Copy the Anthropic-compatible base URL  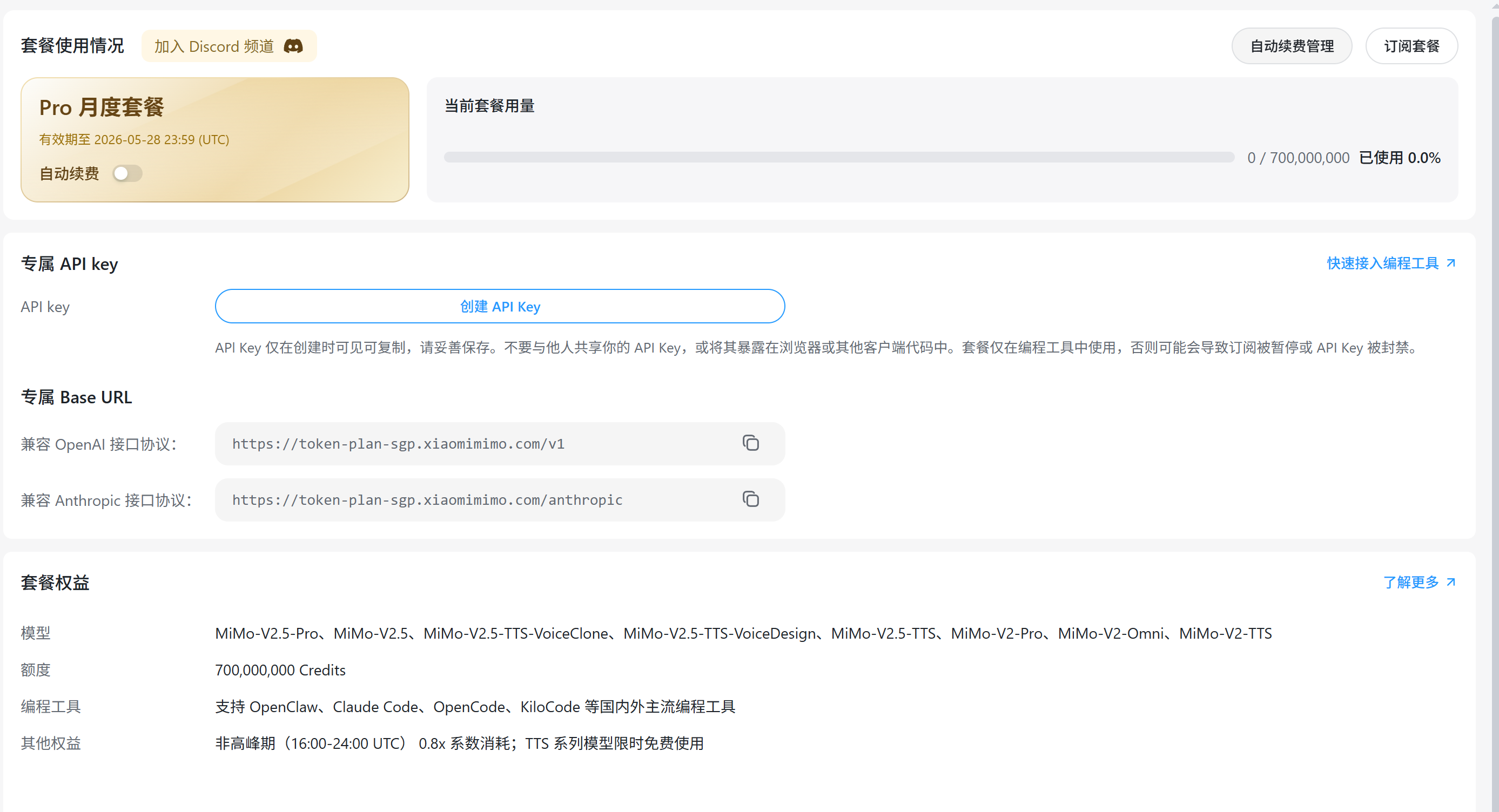750,499
